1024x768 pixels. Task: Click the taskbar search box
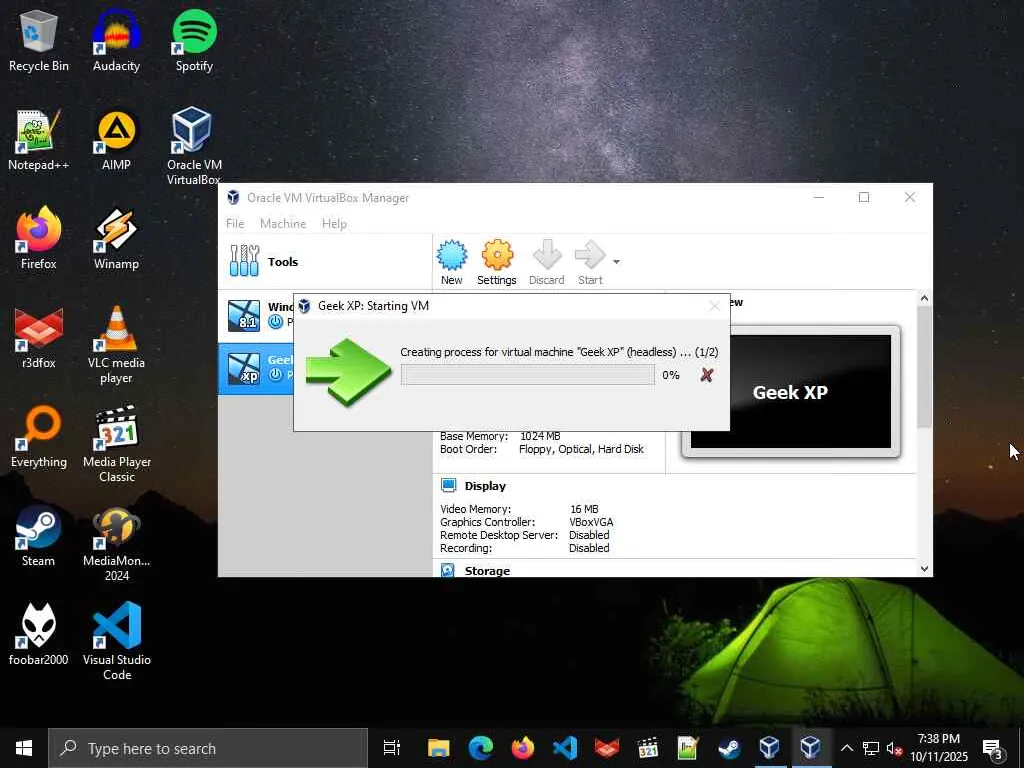[x=208, y=748]
